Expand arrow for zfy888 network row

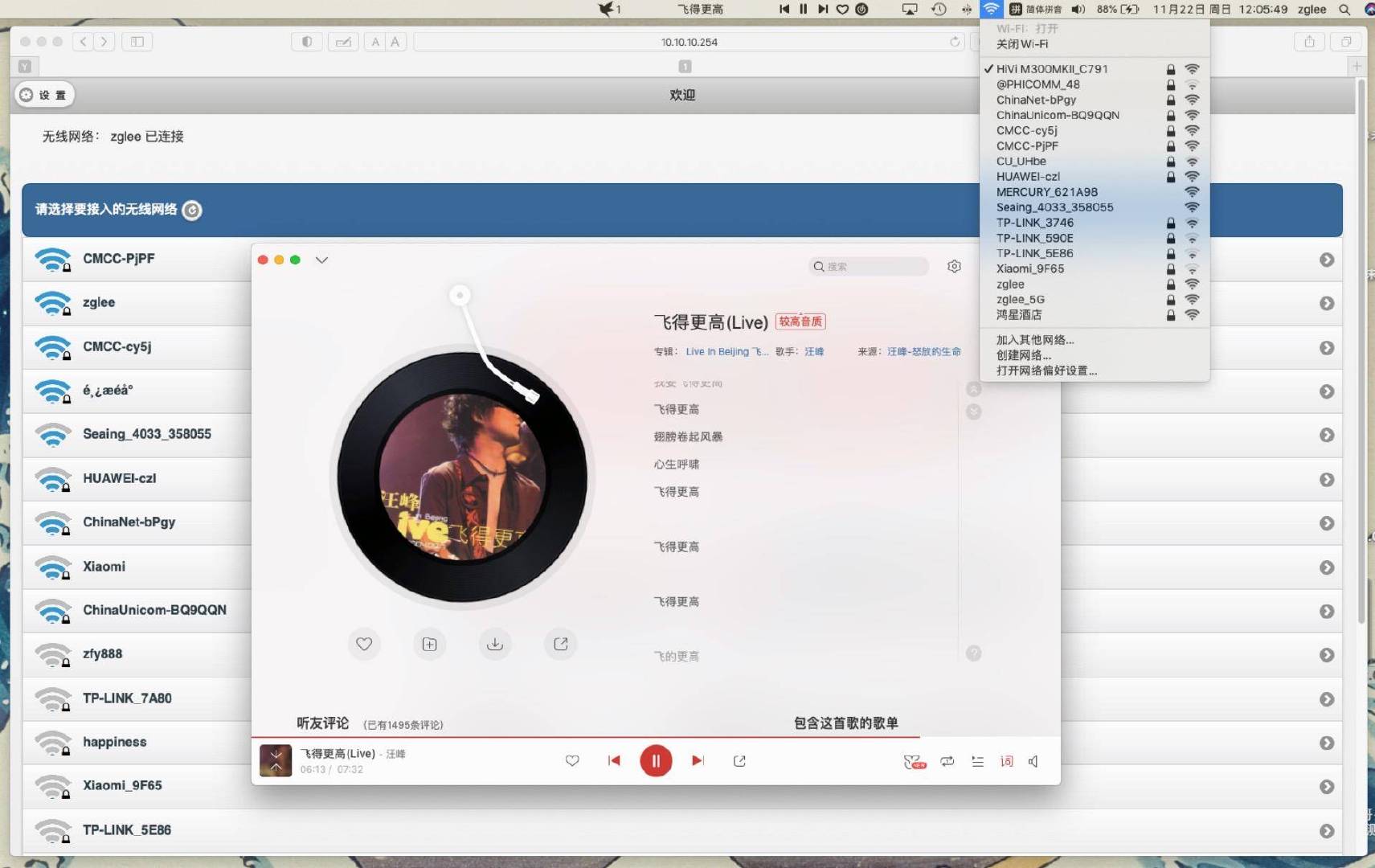click(x=1327, y=655)
